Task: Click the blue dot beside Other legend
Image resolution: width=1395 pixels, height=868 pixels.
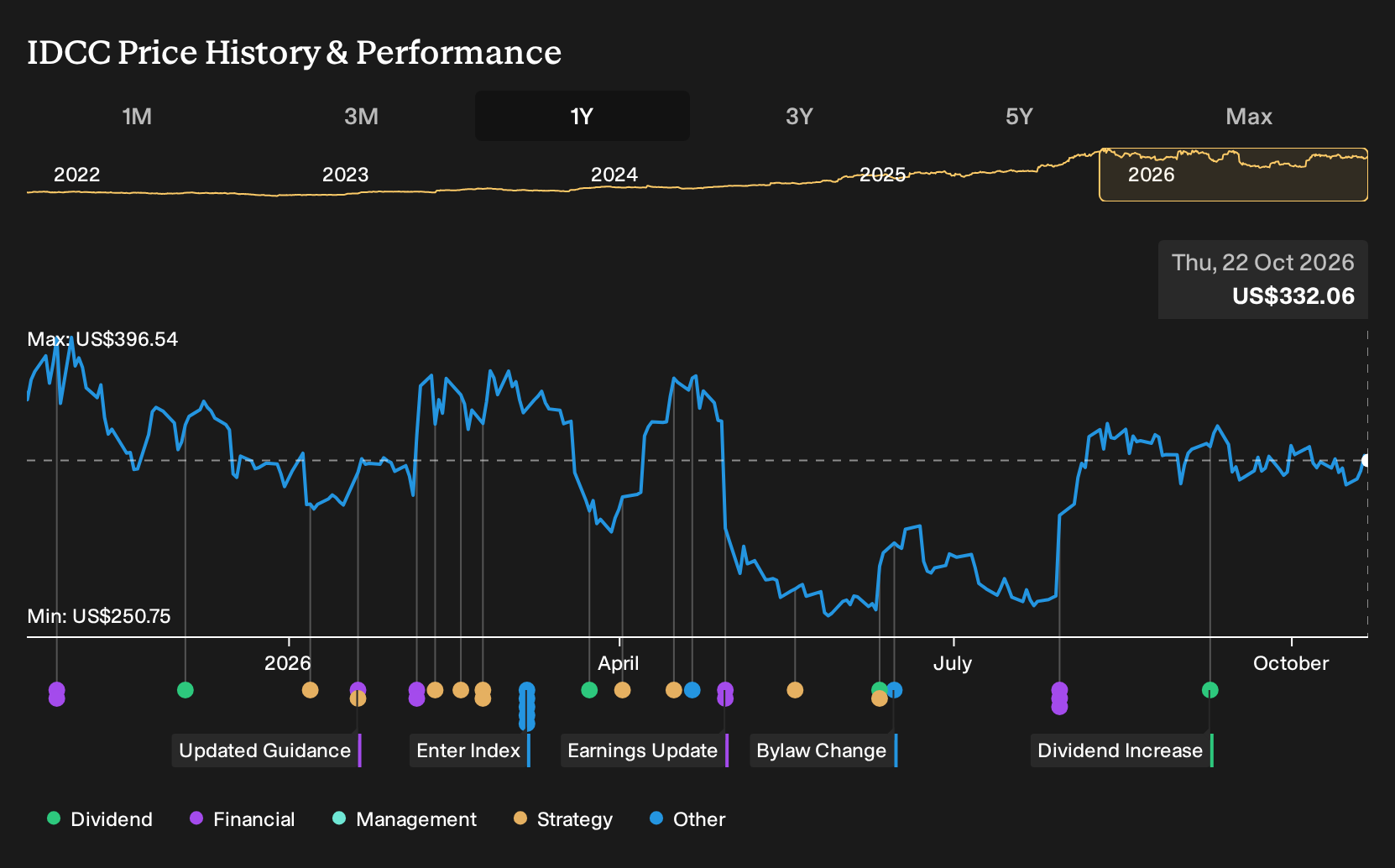Action: (656, 818)
